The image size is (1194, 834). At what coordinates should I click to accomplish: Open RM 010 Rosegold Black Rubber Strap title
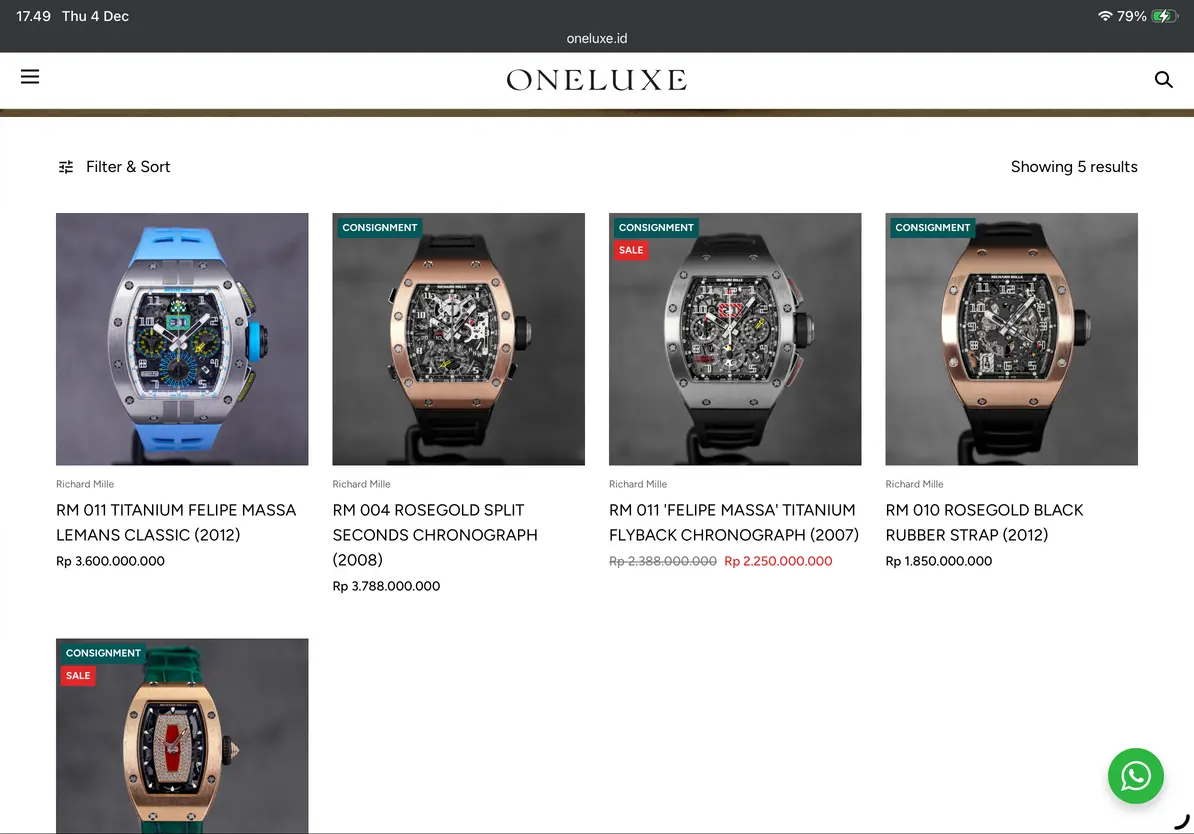click(984, 522)
